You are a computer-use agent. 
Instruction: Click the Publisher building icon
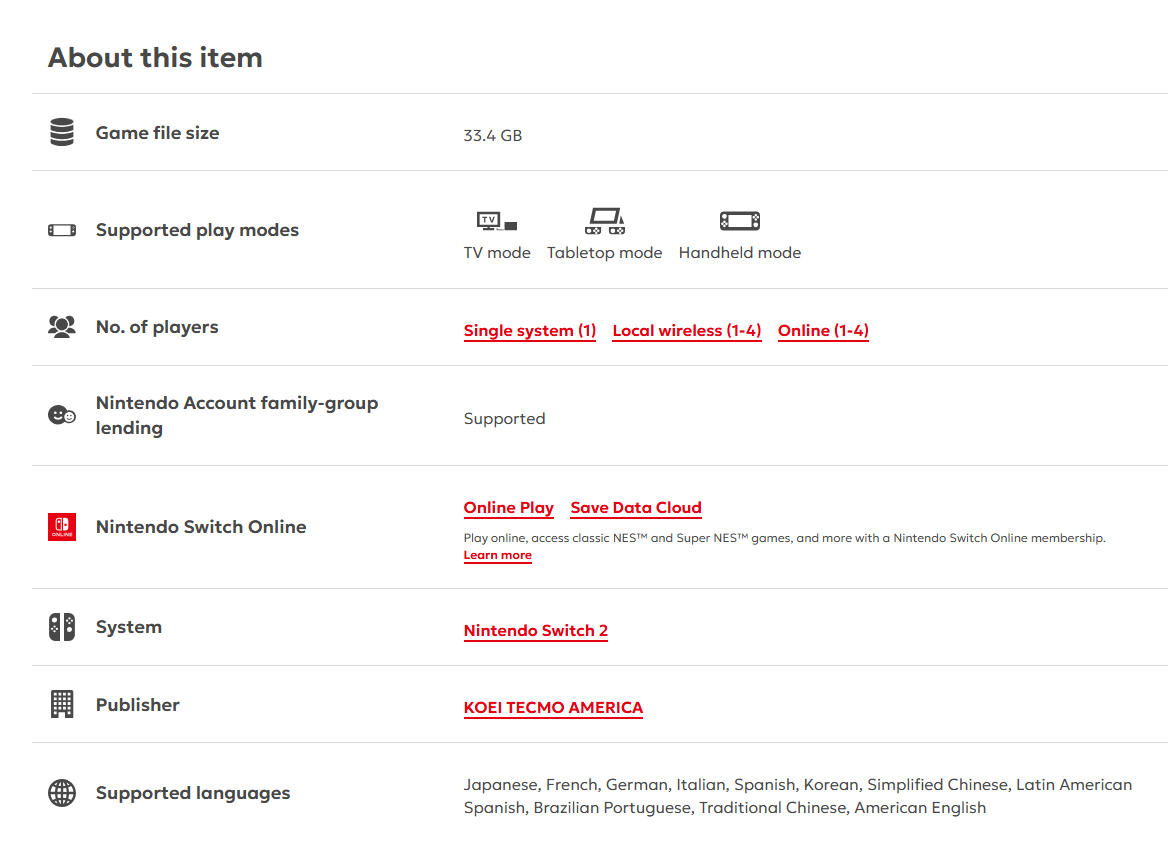point(62,704)
